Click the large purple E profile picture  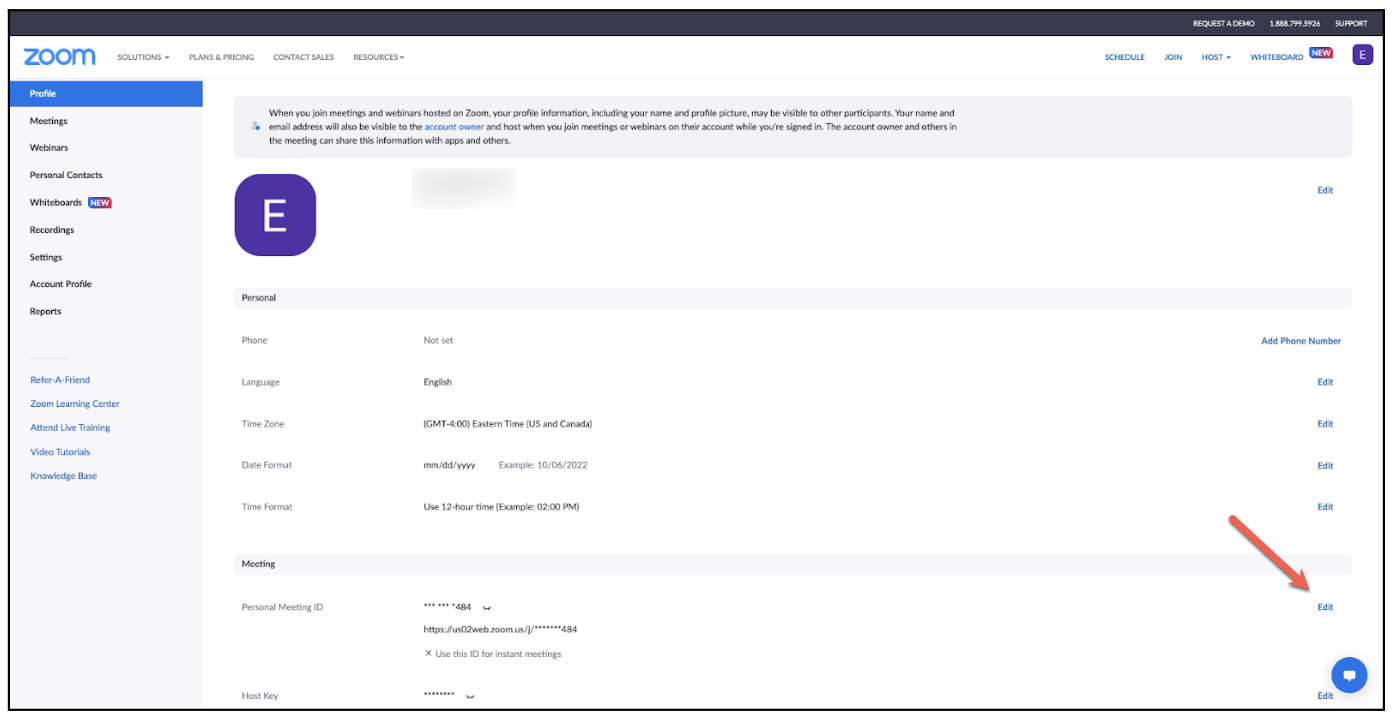coord(275,215)
